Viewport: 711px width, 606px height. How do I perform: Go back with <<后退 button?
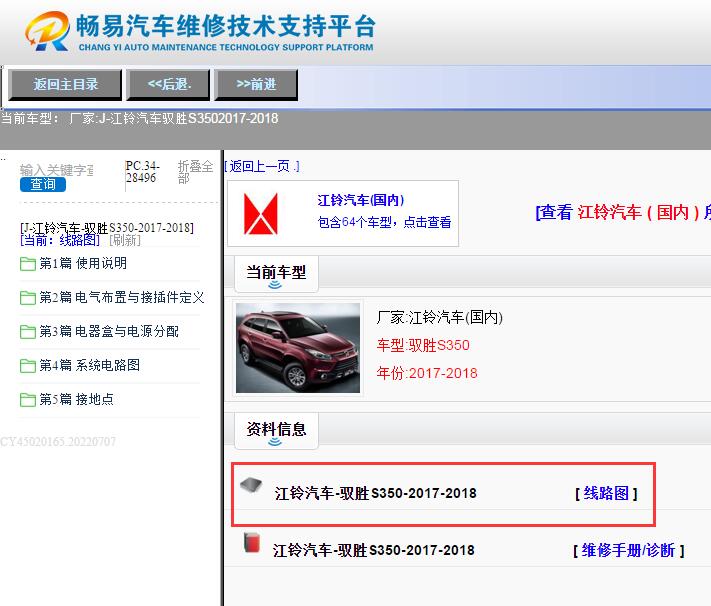click(168, 84)
